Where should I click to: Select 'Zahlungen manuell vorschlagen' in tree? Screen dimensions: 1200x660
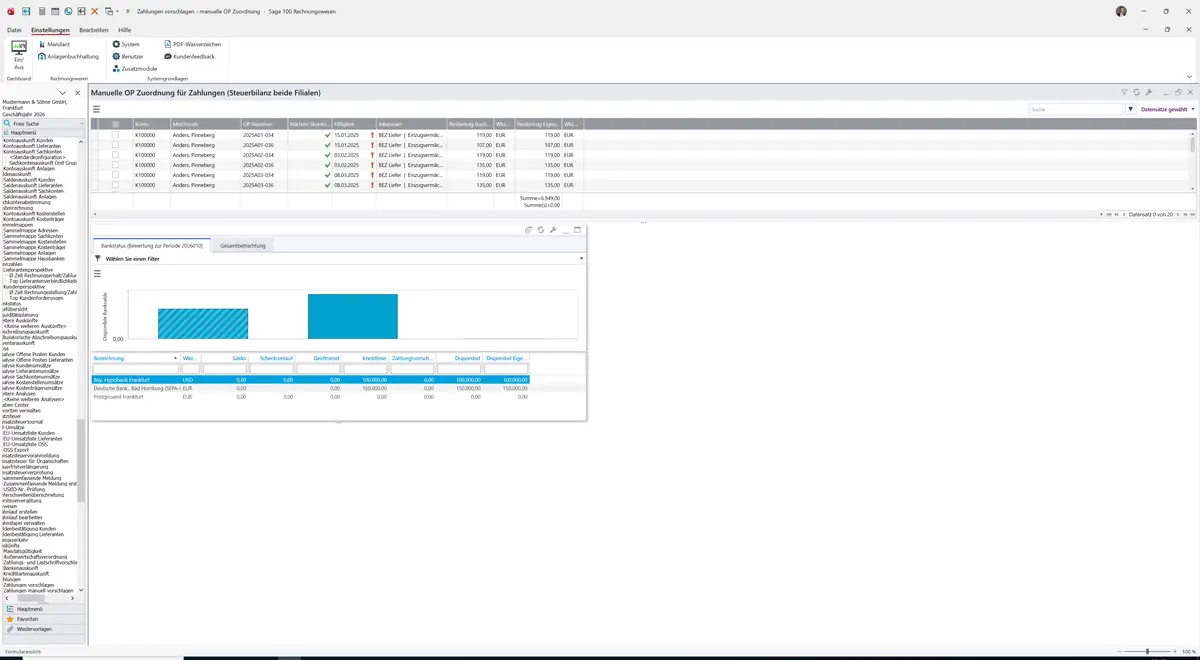[39, 591]
